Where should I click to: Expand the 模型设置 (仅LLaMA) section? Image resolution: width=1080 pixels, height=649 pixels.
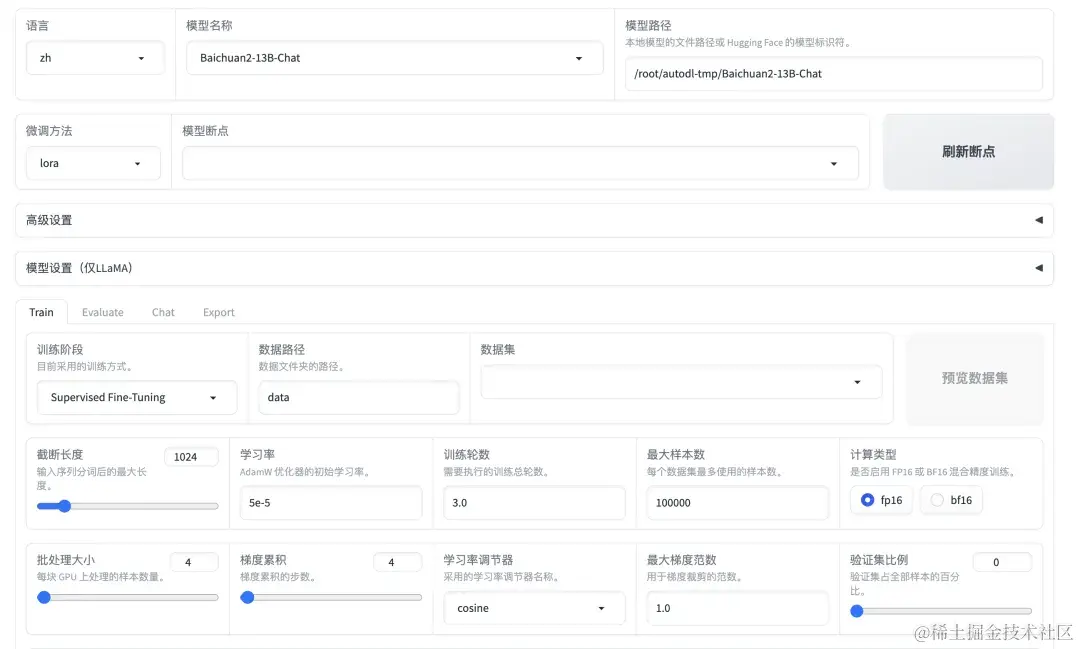click(534, 268)
